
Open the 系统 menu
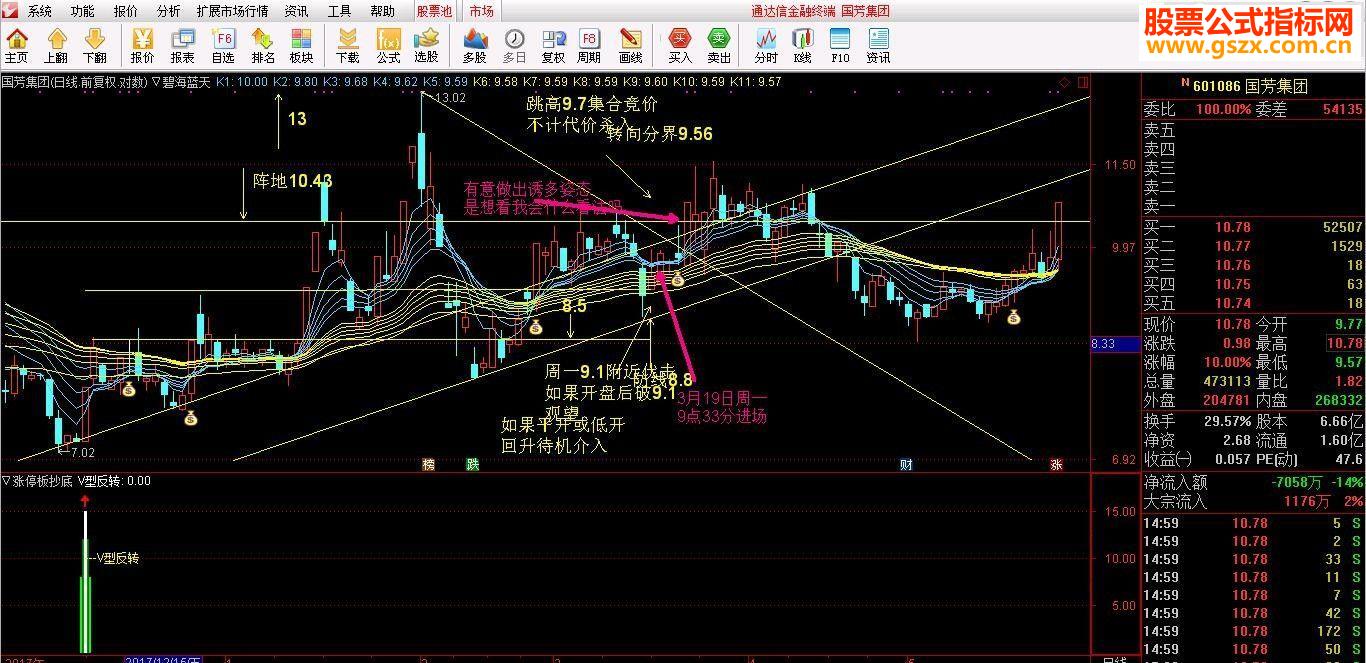click(40, 11)
